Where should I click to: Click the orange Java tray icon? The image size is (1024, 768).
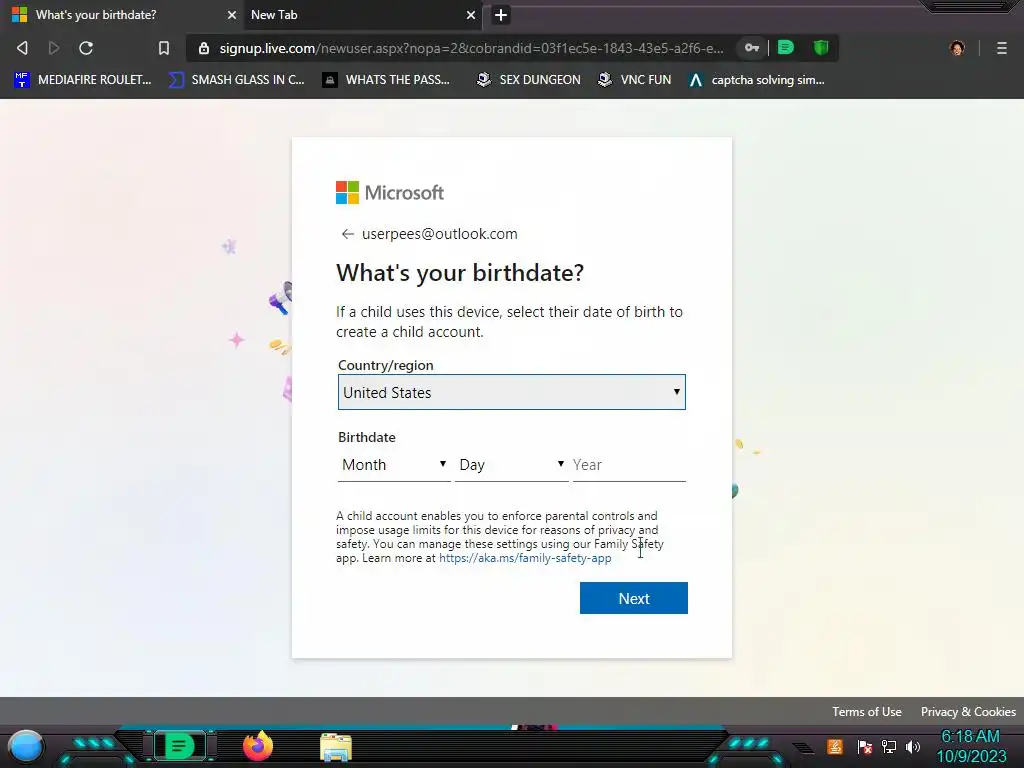(x=835, y=746)
